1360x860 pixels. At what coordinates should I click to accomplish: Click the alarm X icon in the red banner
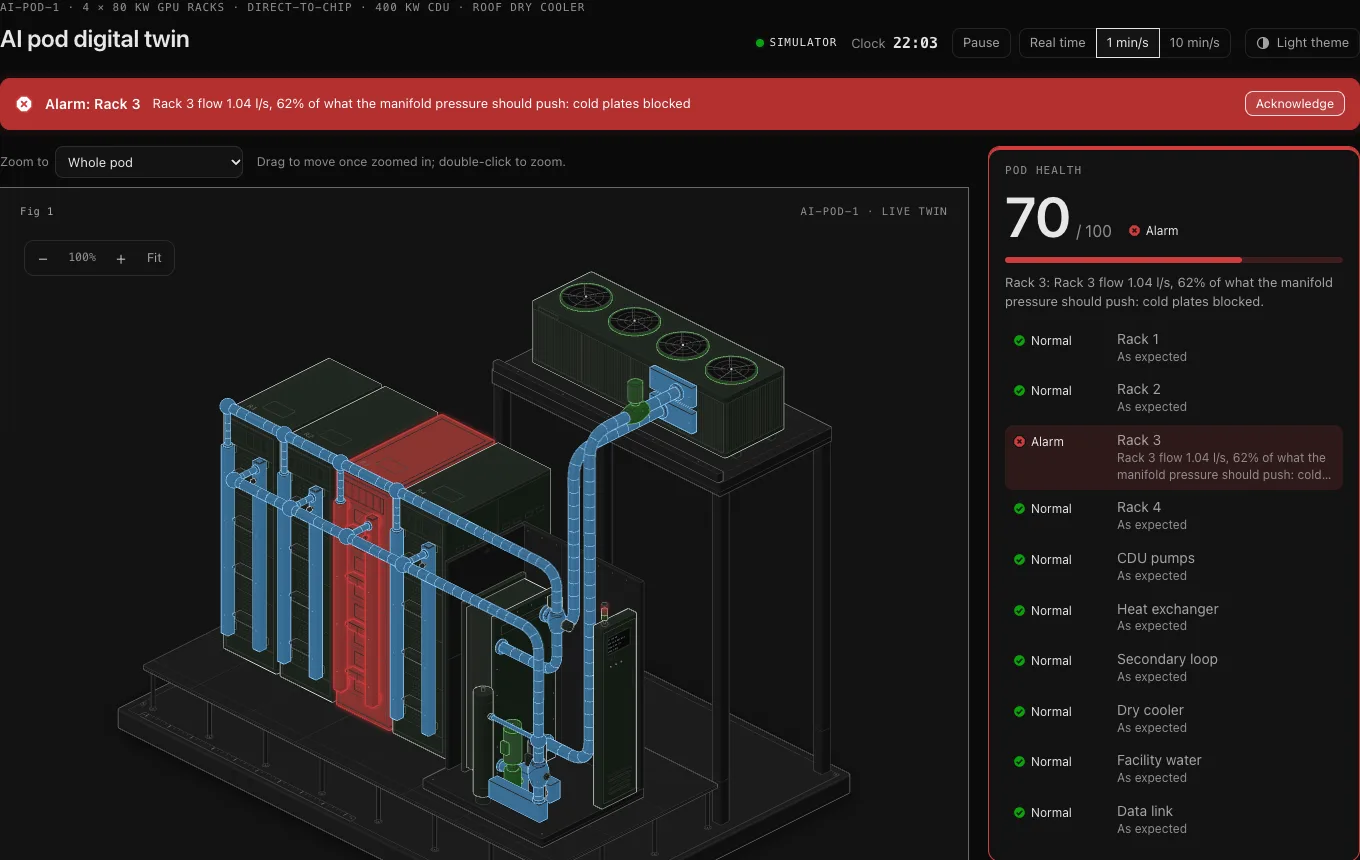[24, 104]
